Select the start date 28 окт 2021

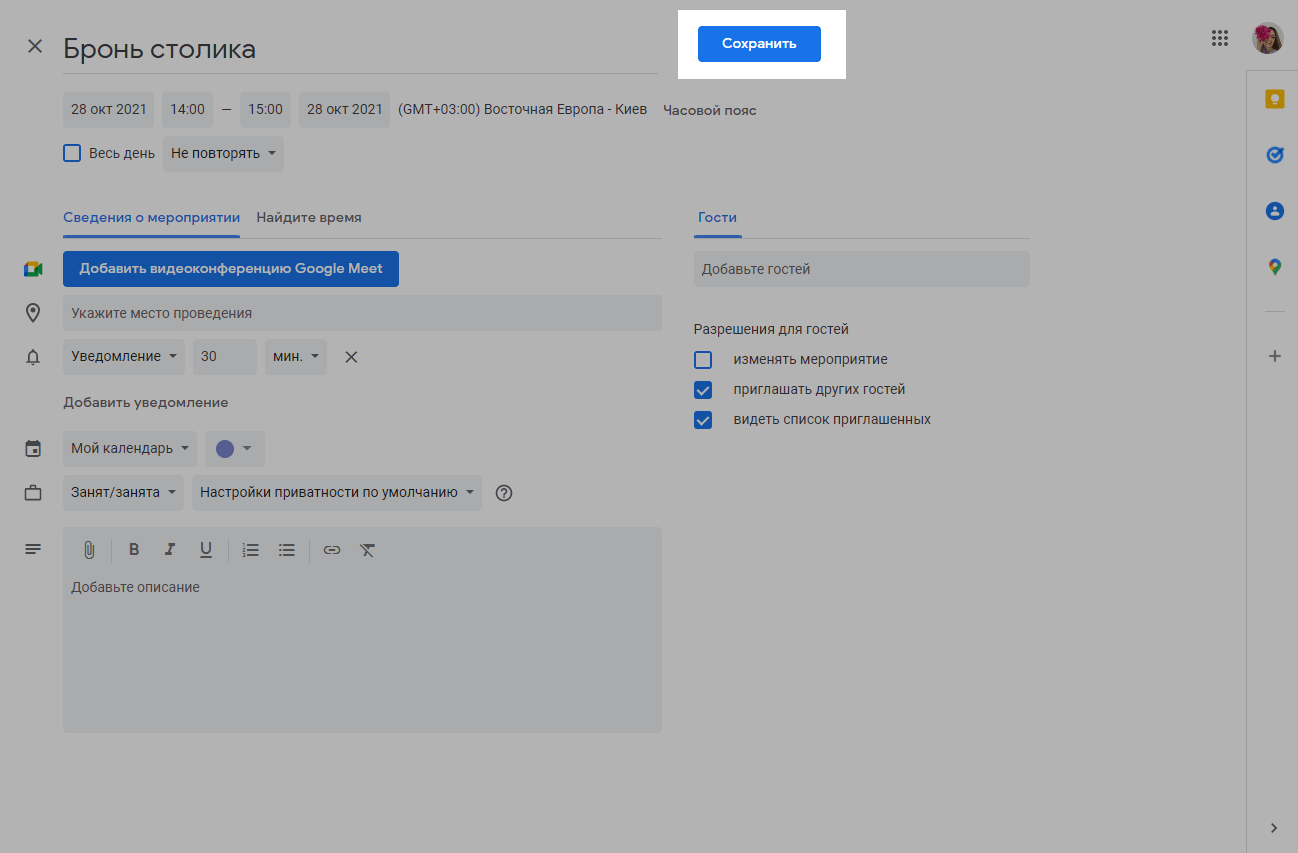(x=109, y=110)
